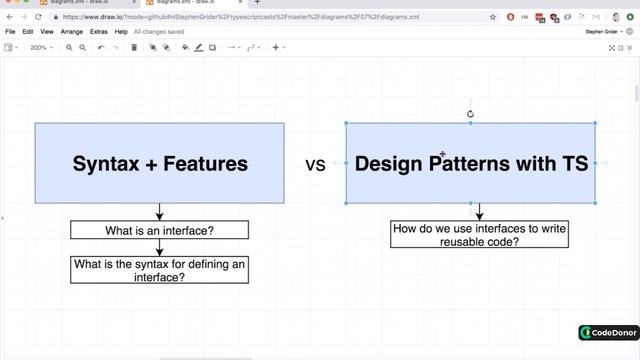Screen dimensions: 640x360
Task: Bookmark page with the star icon
Action: pos(493,17)
